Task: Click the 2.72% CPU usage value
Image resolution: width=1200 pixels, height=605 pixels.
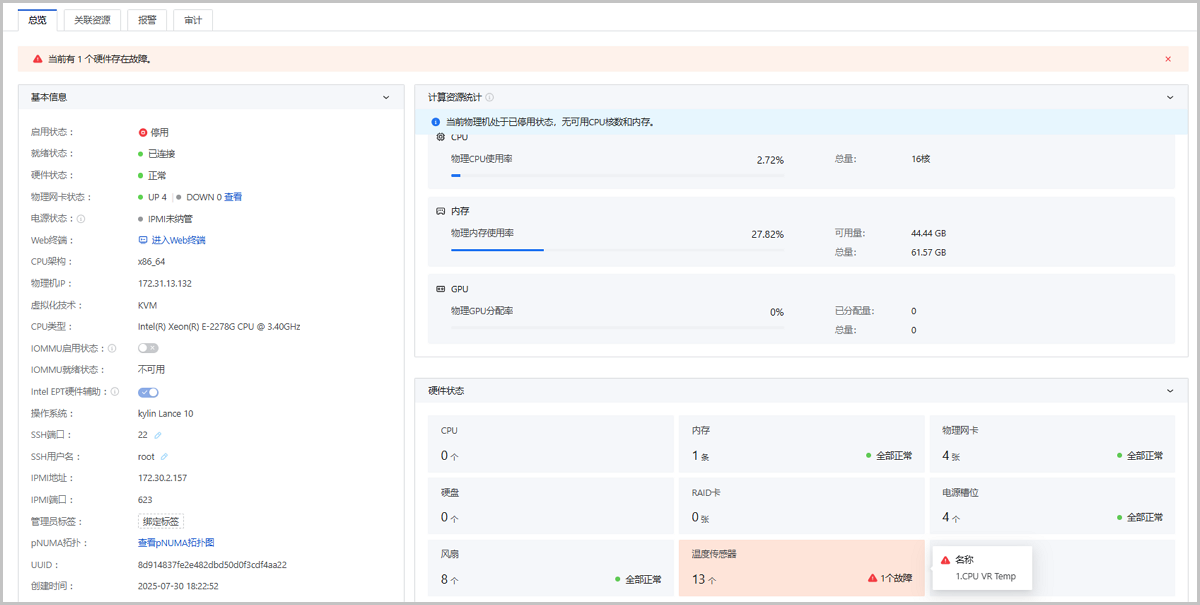Action: (x=770, y=160)
